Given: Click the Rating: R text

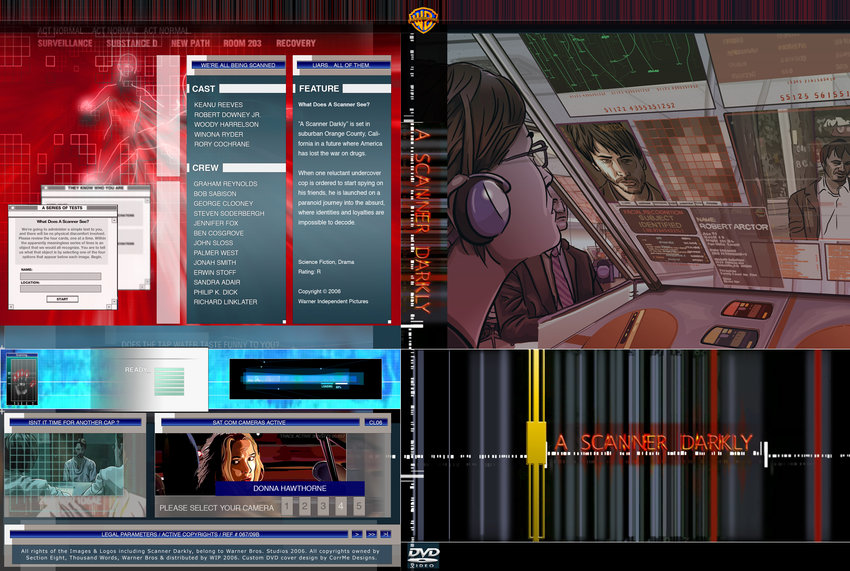Looking at the screenshot, I should click(x=310, y=272).
